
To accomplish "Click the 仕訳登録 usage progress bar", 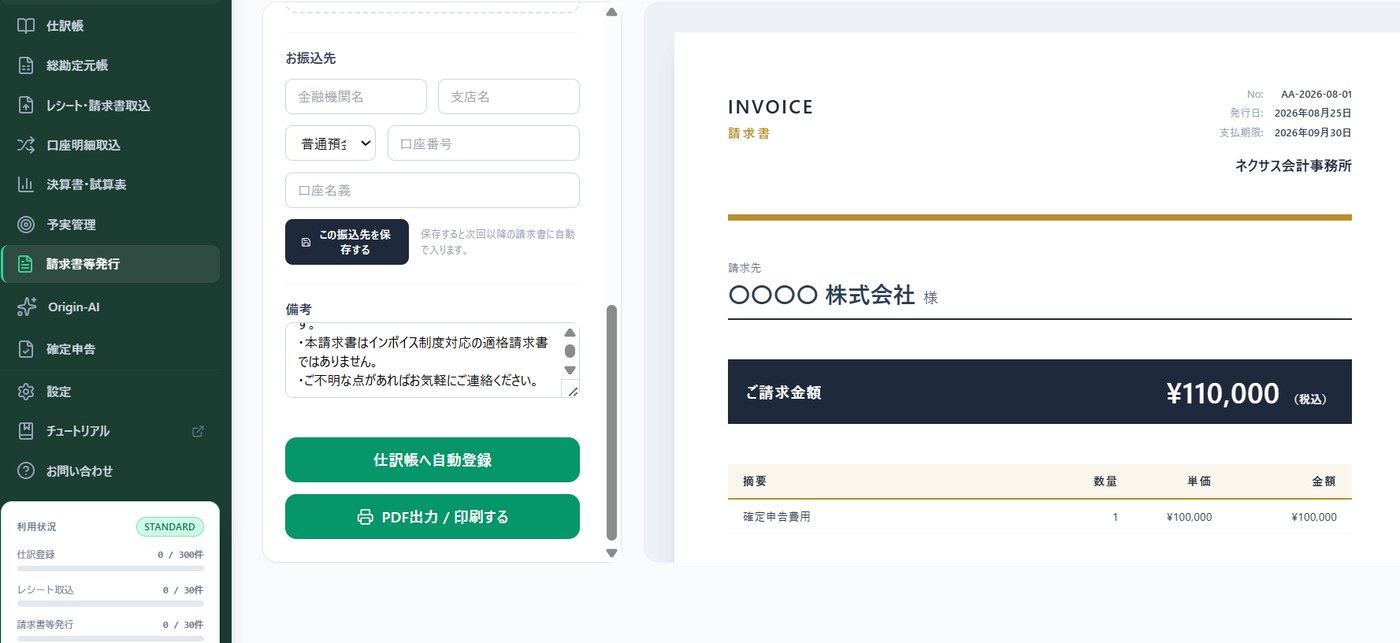I will point(110,568).
